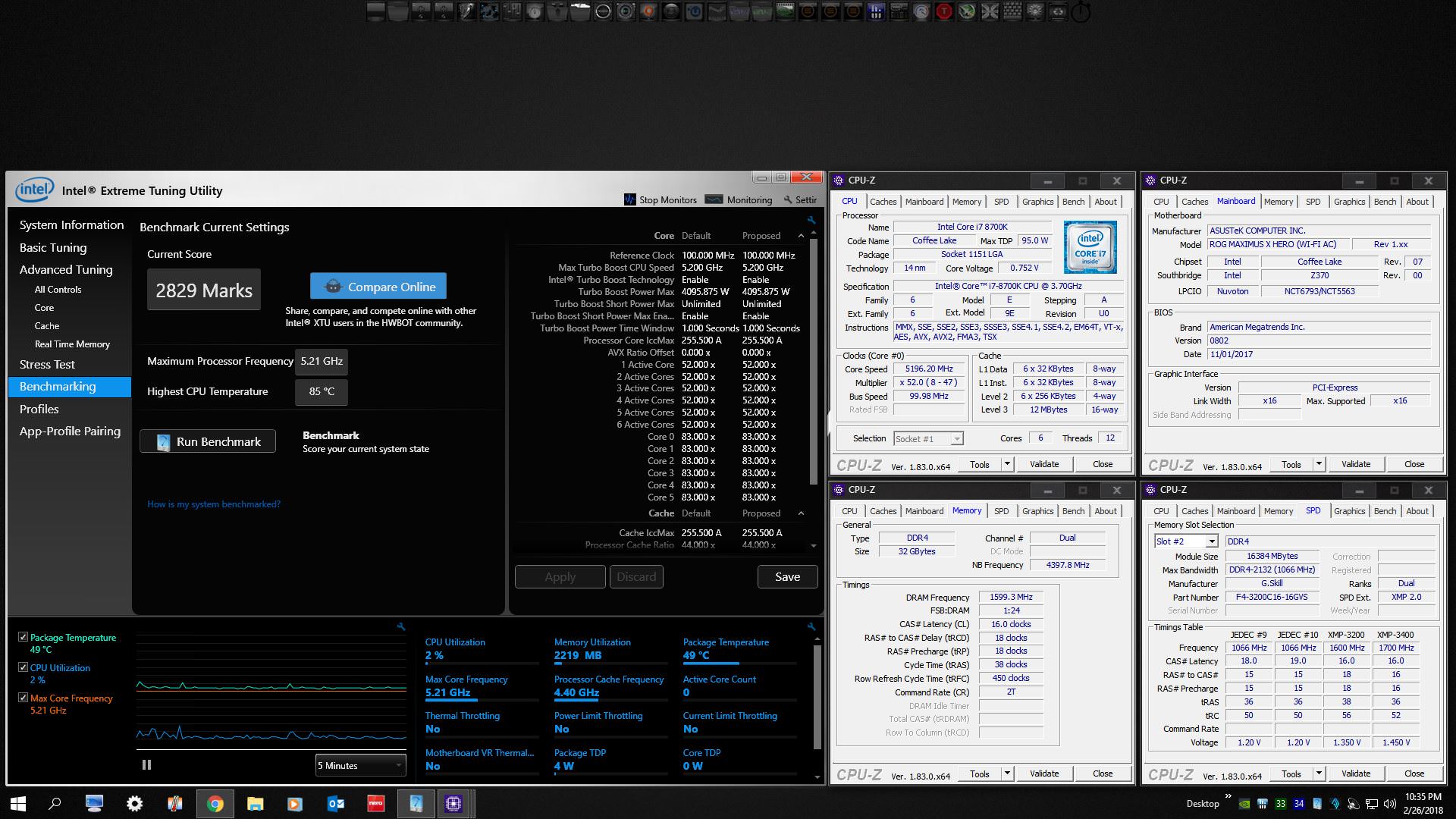This screenshot has height=819, width=1456.
Task: Select Stress Test in the XTU sidebar
Action: 47,365
